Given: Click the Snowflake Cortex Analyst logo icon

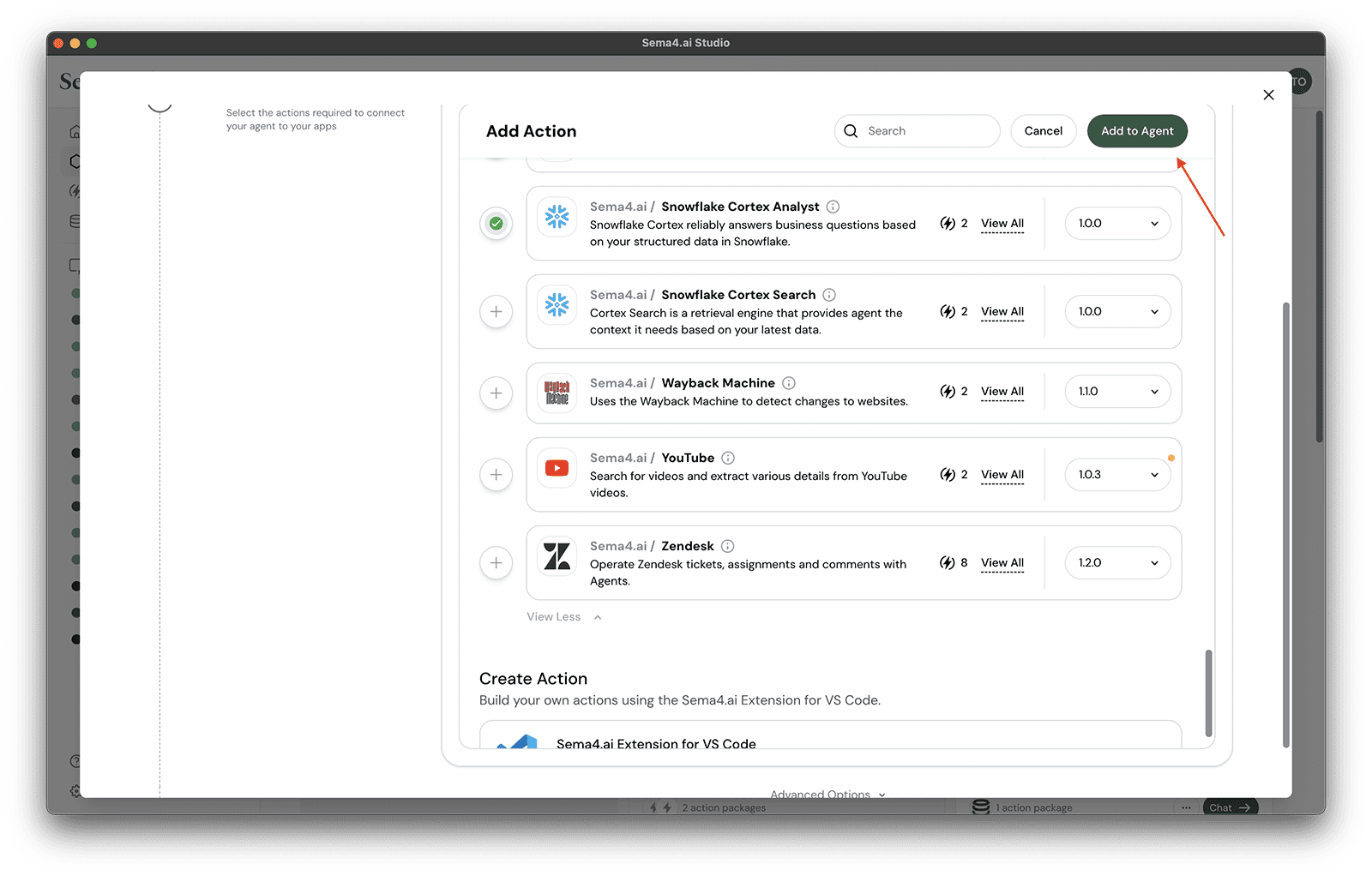Looking at the screenshot, I should click(557, 216).
